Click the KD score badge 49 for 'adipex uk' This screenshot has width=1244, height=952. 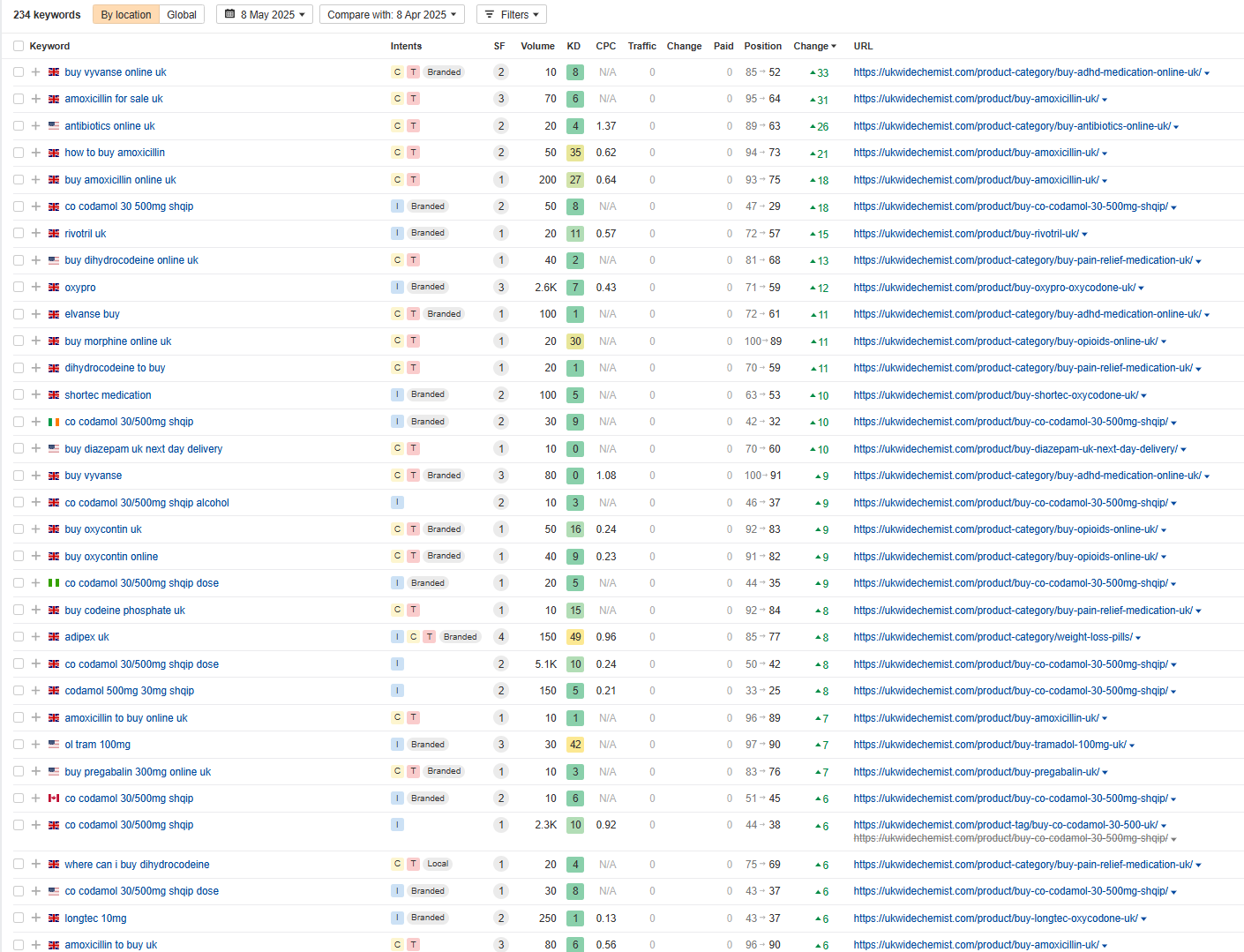pyautogui.click(x=575, y=637)
